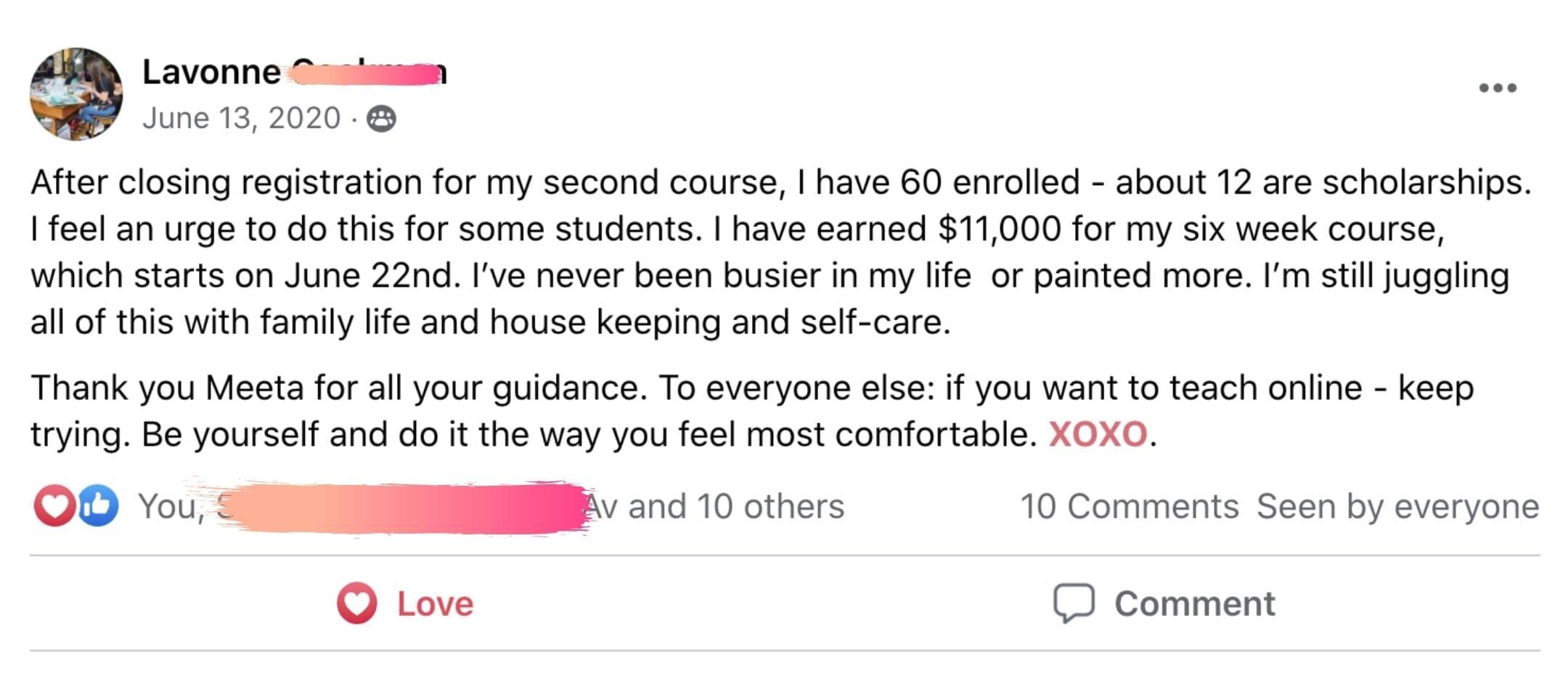Open the three-dot post options menu
This screenshot has width=1568, height=697.
(1498, 88)
